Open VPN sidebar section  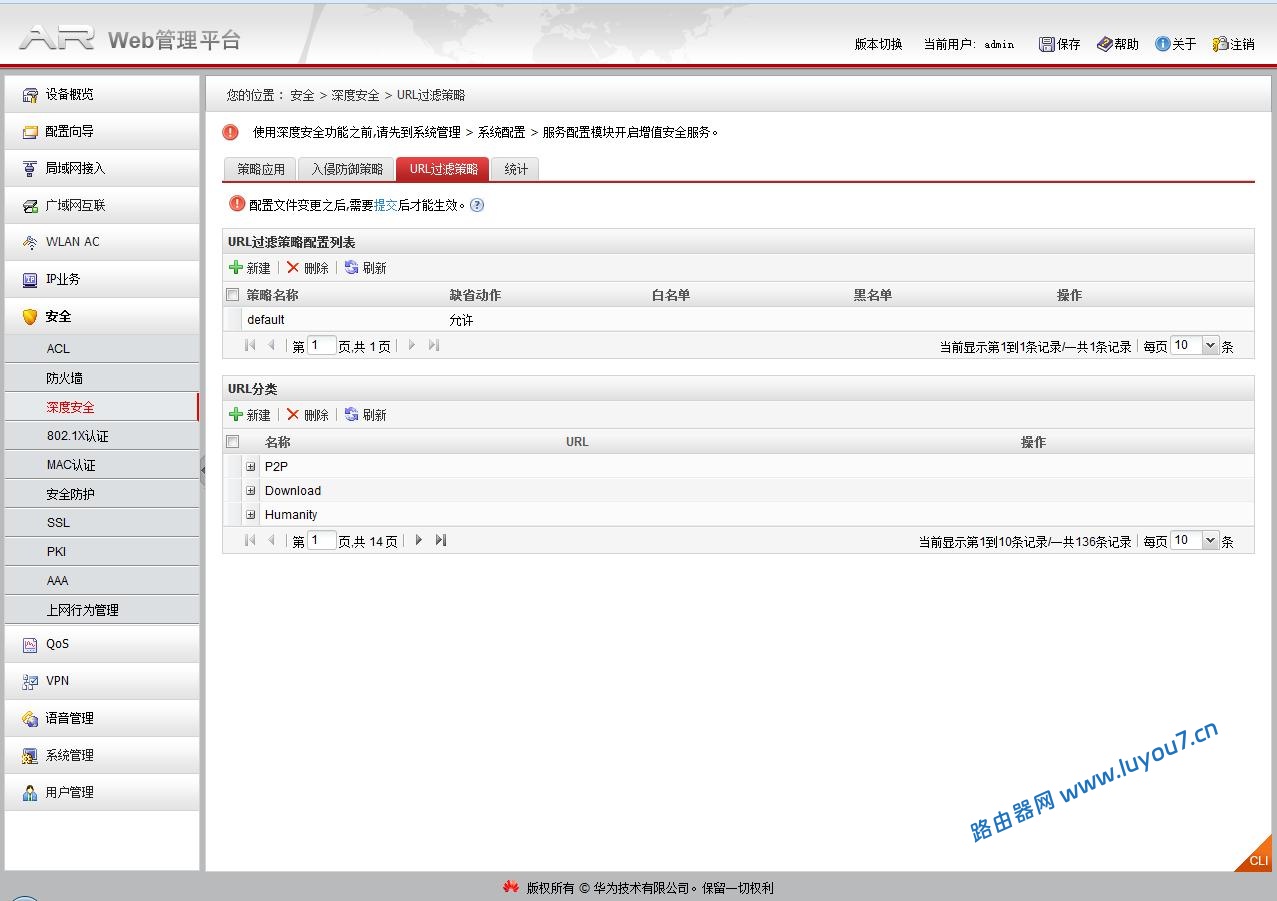(x=101, y=681)
